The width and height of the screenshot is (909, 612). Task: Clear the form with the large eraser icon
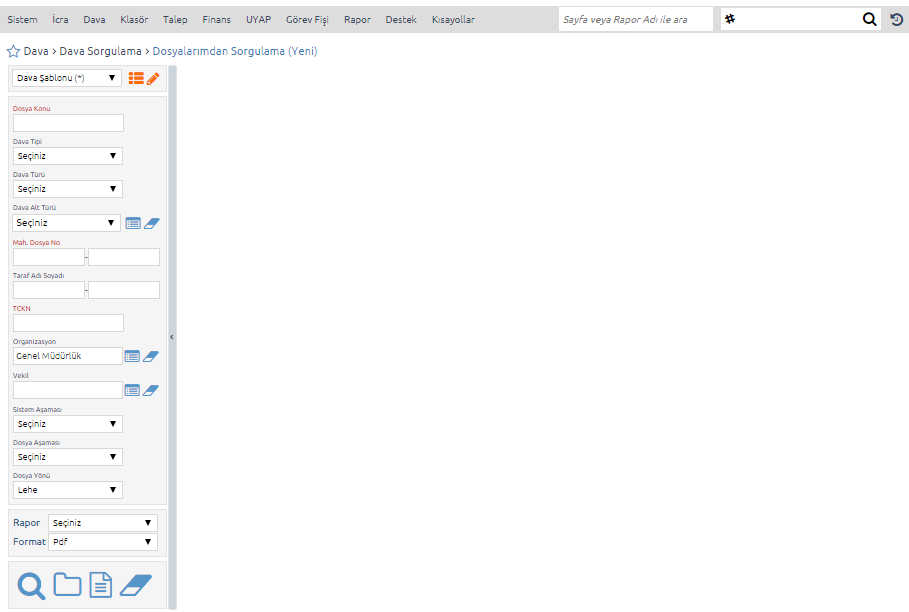(x=136, y=585)
